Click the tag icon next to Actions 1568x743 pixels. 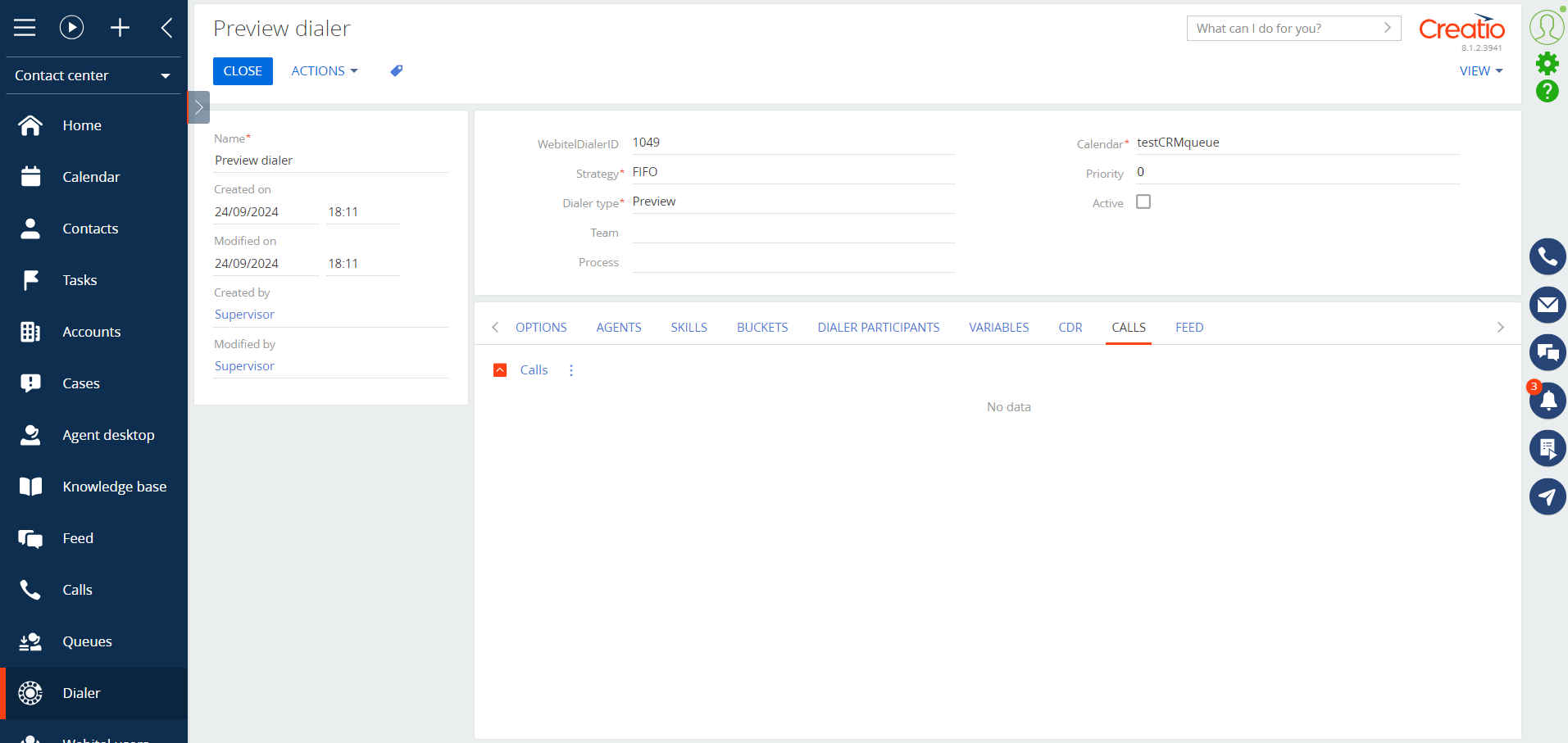397,71
